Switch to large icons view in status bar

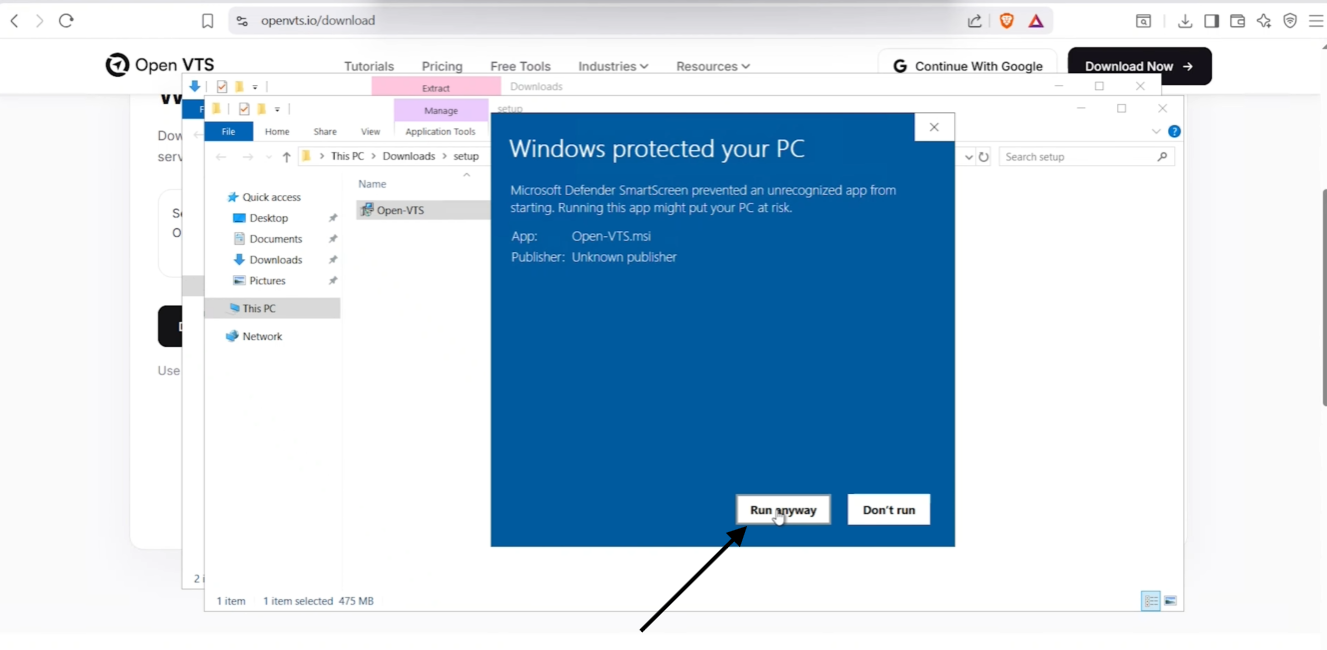click(1170, 601)
